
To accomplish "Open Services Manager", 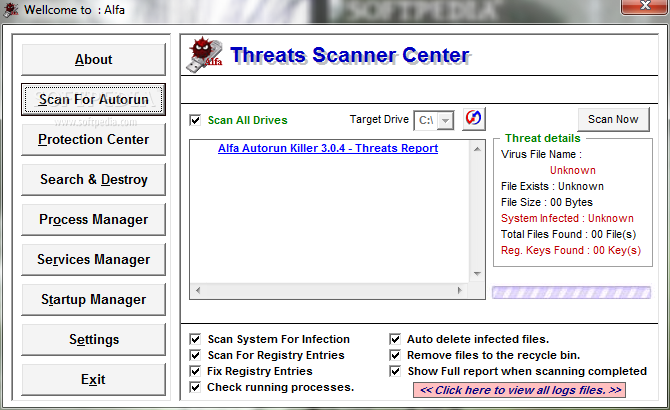I will tap(93, 259).
